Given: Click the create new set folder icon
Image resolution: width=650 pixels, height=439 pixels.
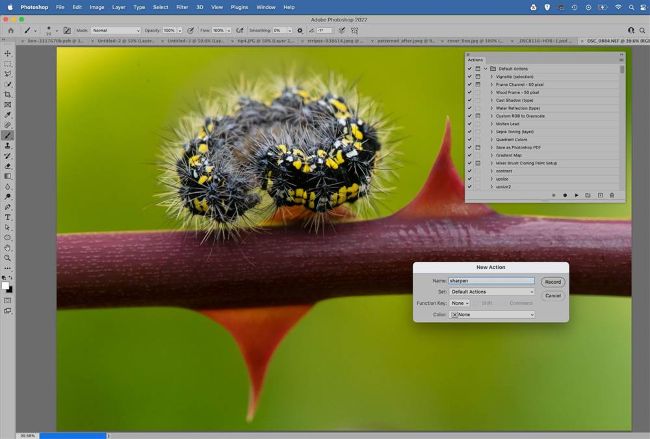Looking at the screenshot, I should pos(588,195).
